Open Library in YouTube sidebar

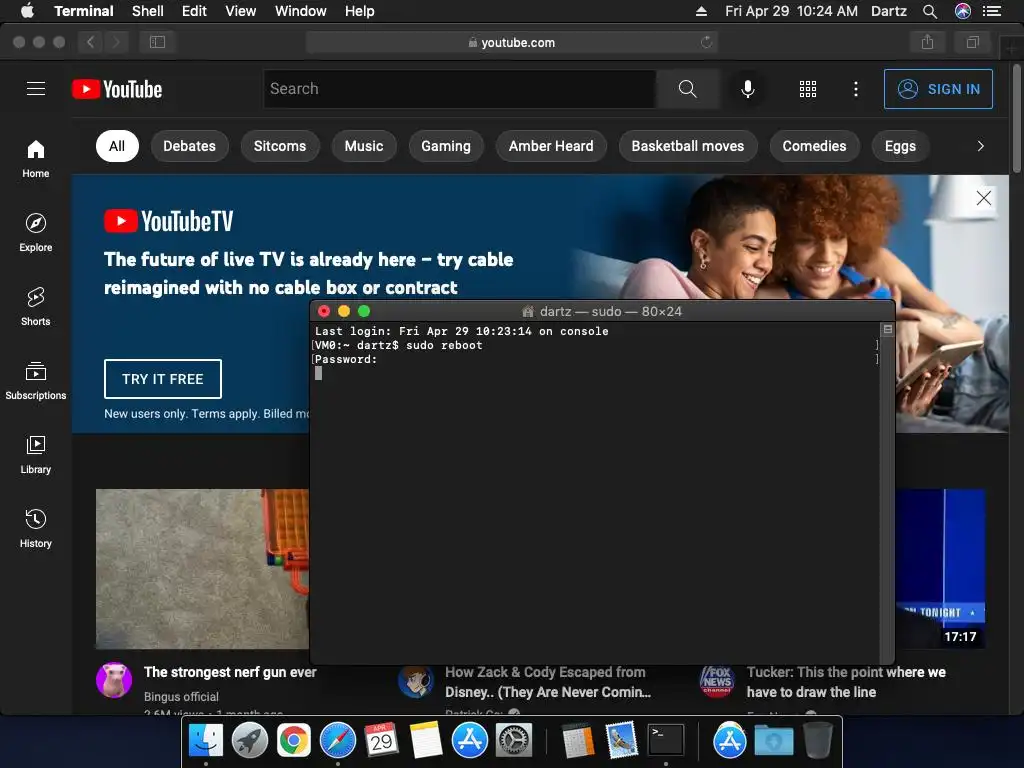(36, 455)
